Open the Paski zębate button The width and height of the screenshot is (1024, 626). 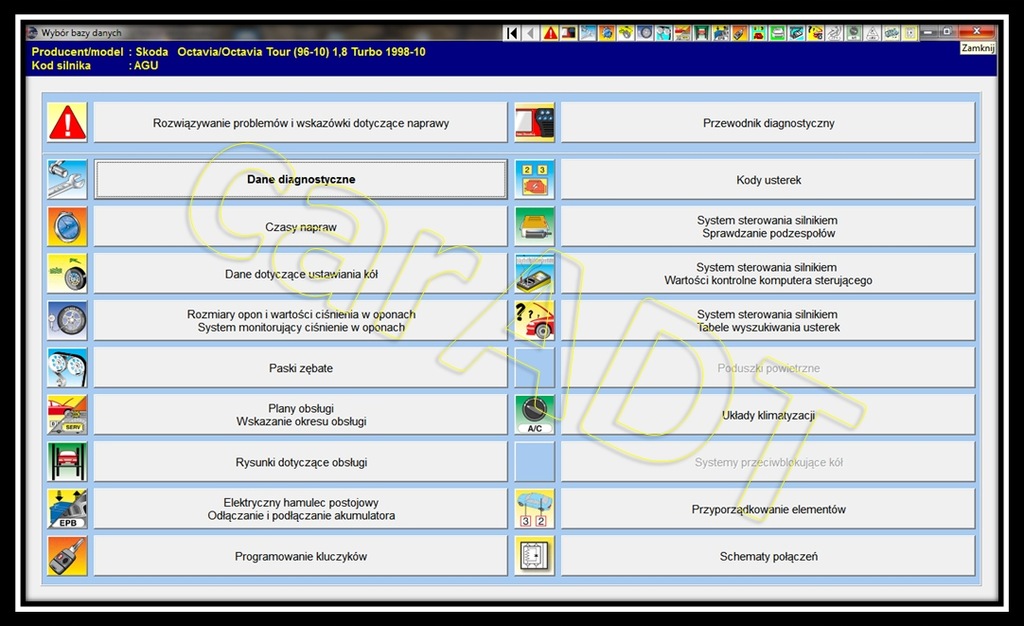point(300,368)
